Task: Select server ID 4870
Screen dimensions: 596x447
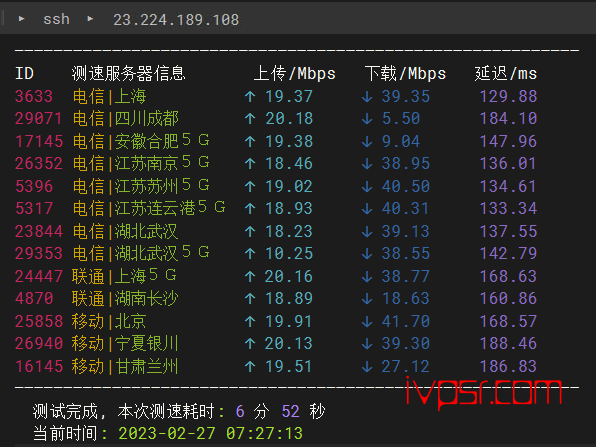Action: click(x=34, y=298)
